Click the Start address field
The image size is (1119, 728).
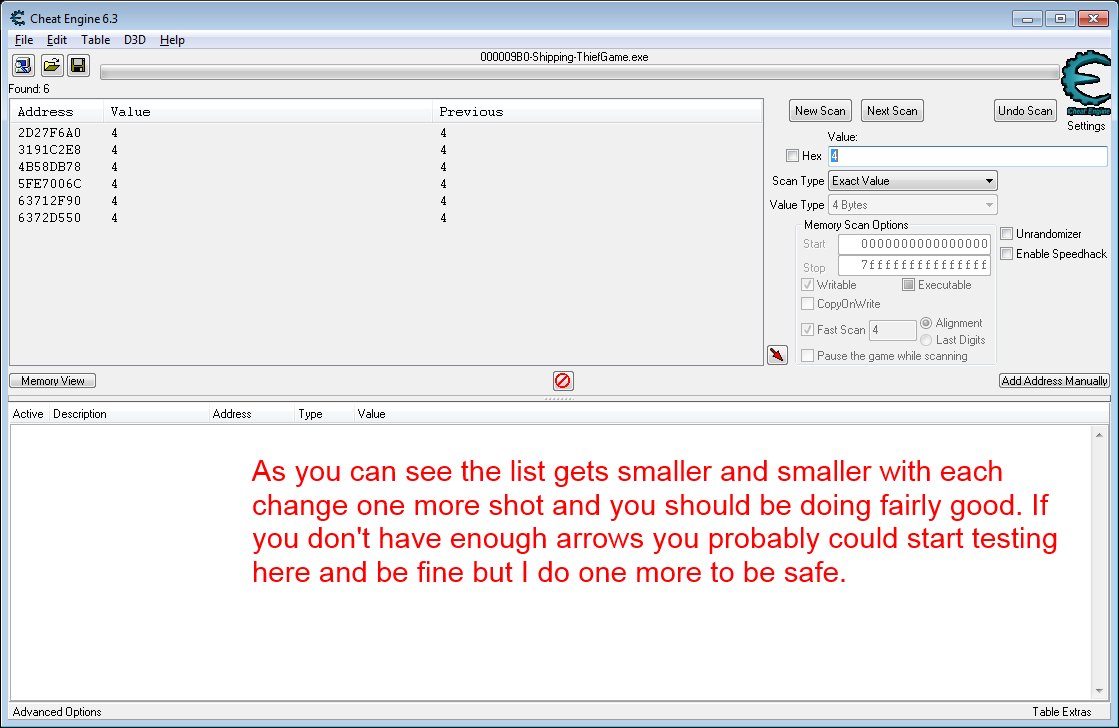point(914,244)
